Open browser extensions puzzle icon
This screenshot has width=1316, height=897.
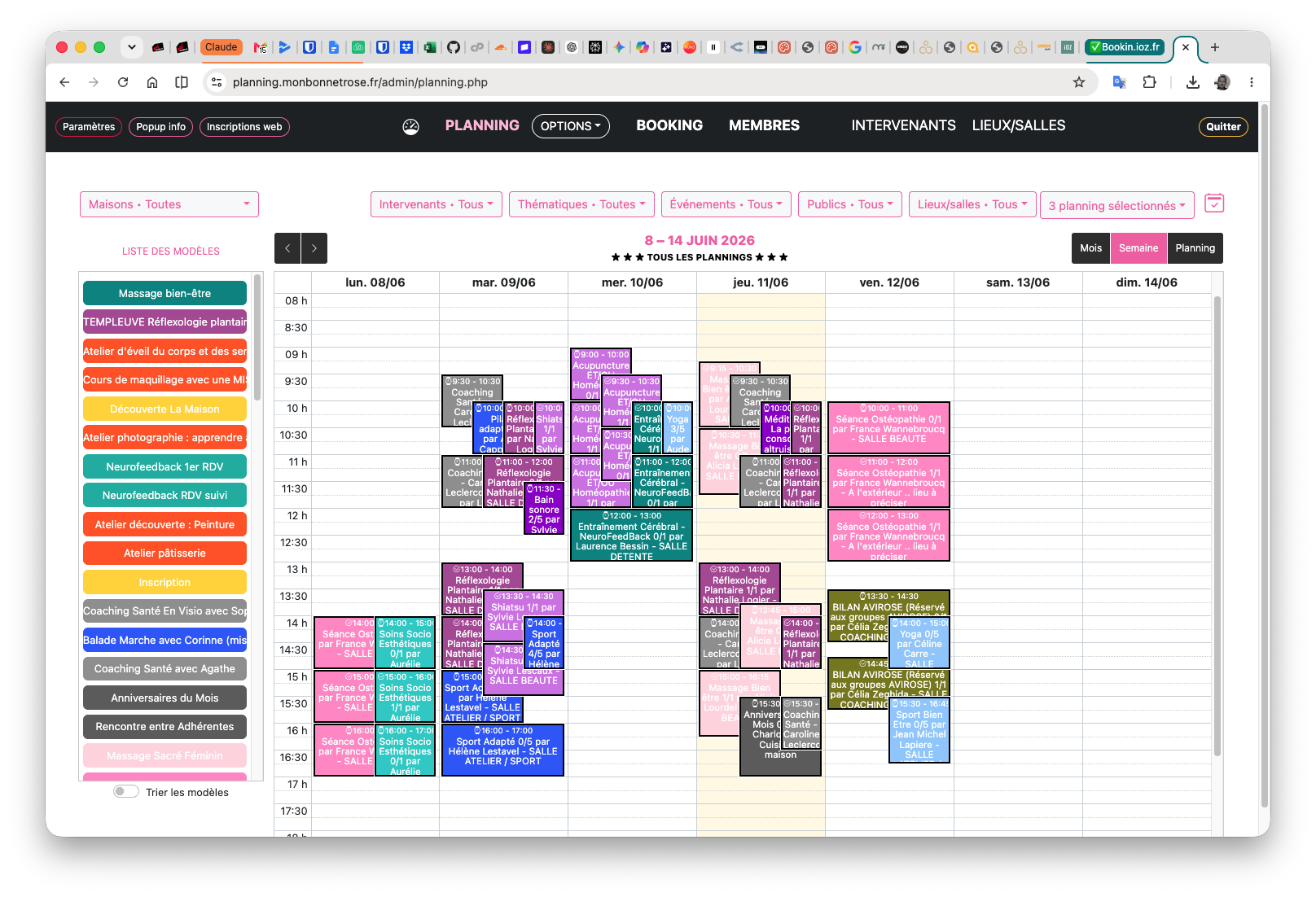[1149, 82]
